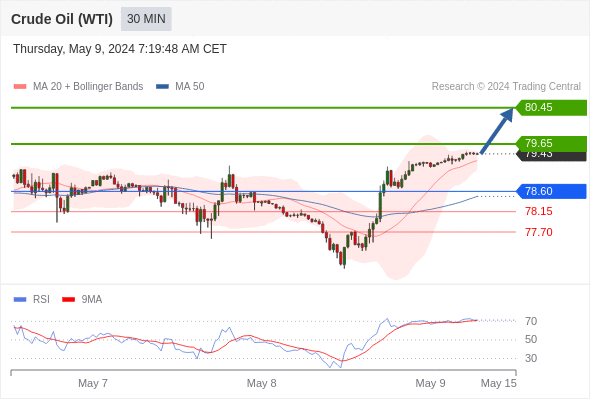This screenshot has width=590, height=400.
Task: Click the 30 MIN timeframe badge
Action: (146, 19)
